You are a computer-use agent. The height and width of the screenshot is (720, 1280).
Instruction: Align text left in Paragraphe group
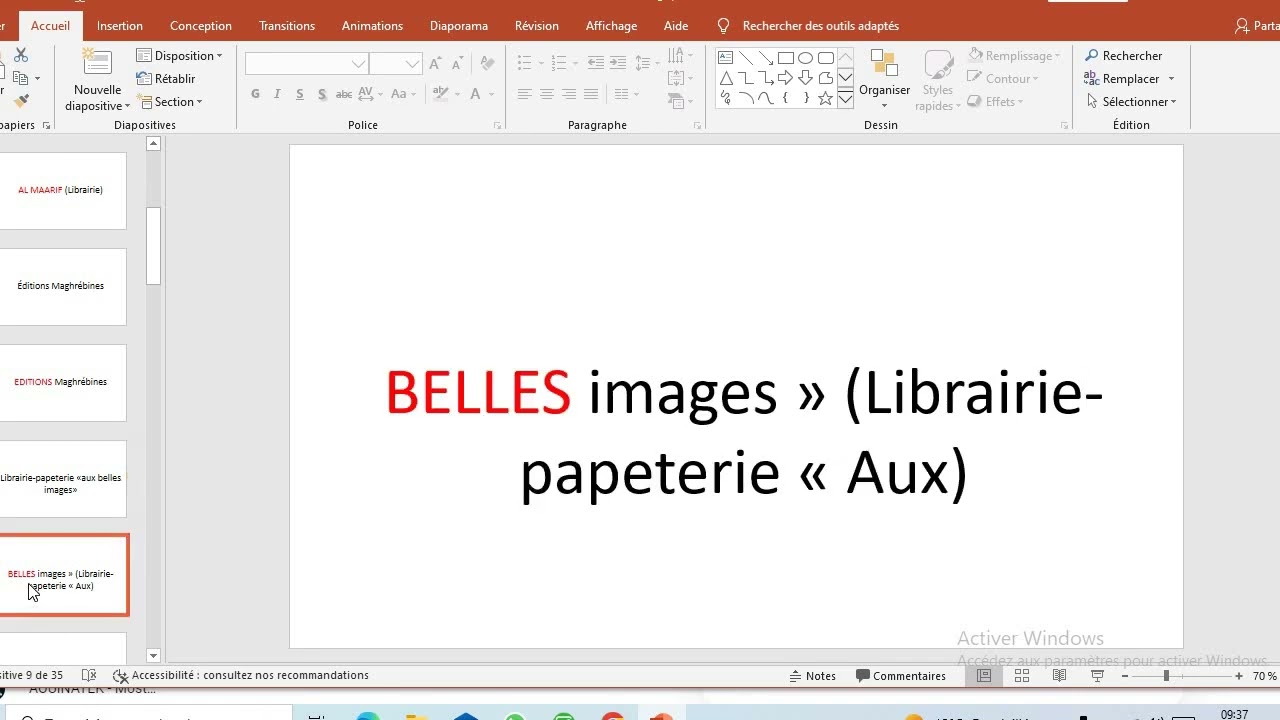[524, 94]
